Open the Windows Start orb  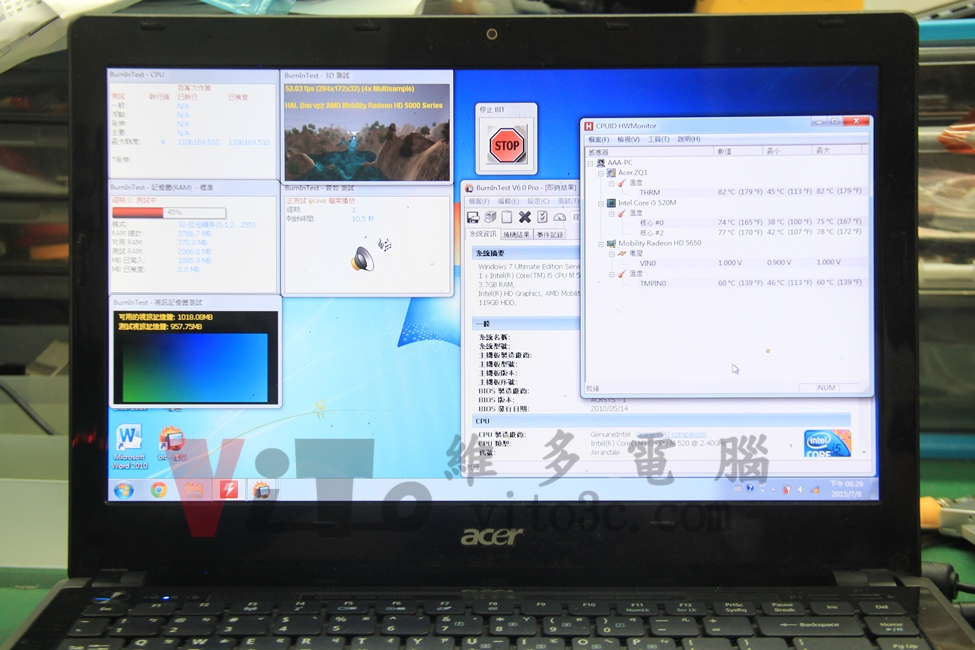tap(124, 490)
